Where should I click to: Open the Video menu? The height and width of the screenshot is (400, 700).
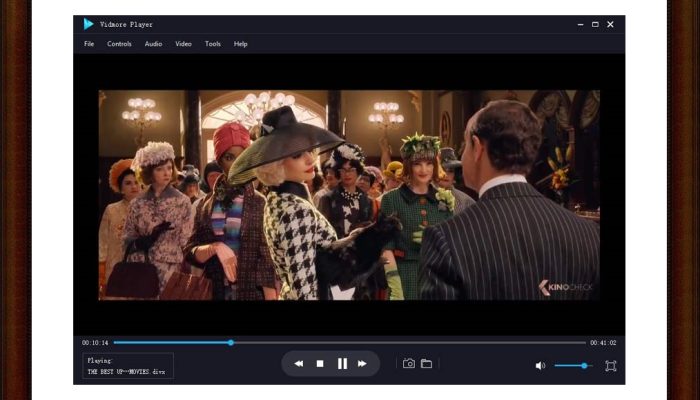point(183,44)
